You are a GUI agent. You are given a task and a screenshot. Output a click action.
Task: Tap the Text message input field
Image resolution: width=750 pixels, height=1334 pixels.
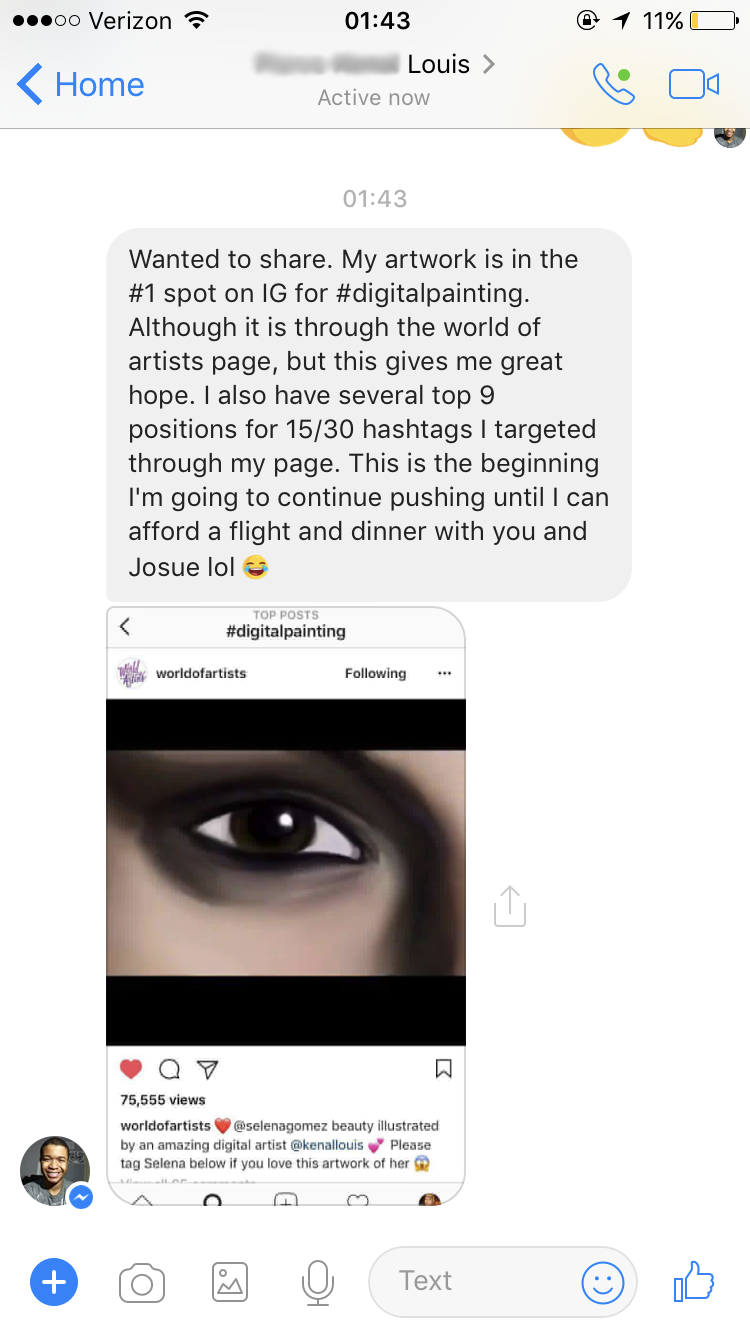pyautogui.click(x=503, y=1282)
